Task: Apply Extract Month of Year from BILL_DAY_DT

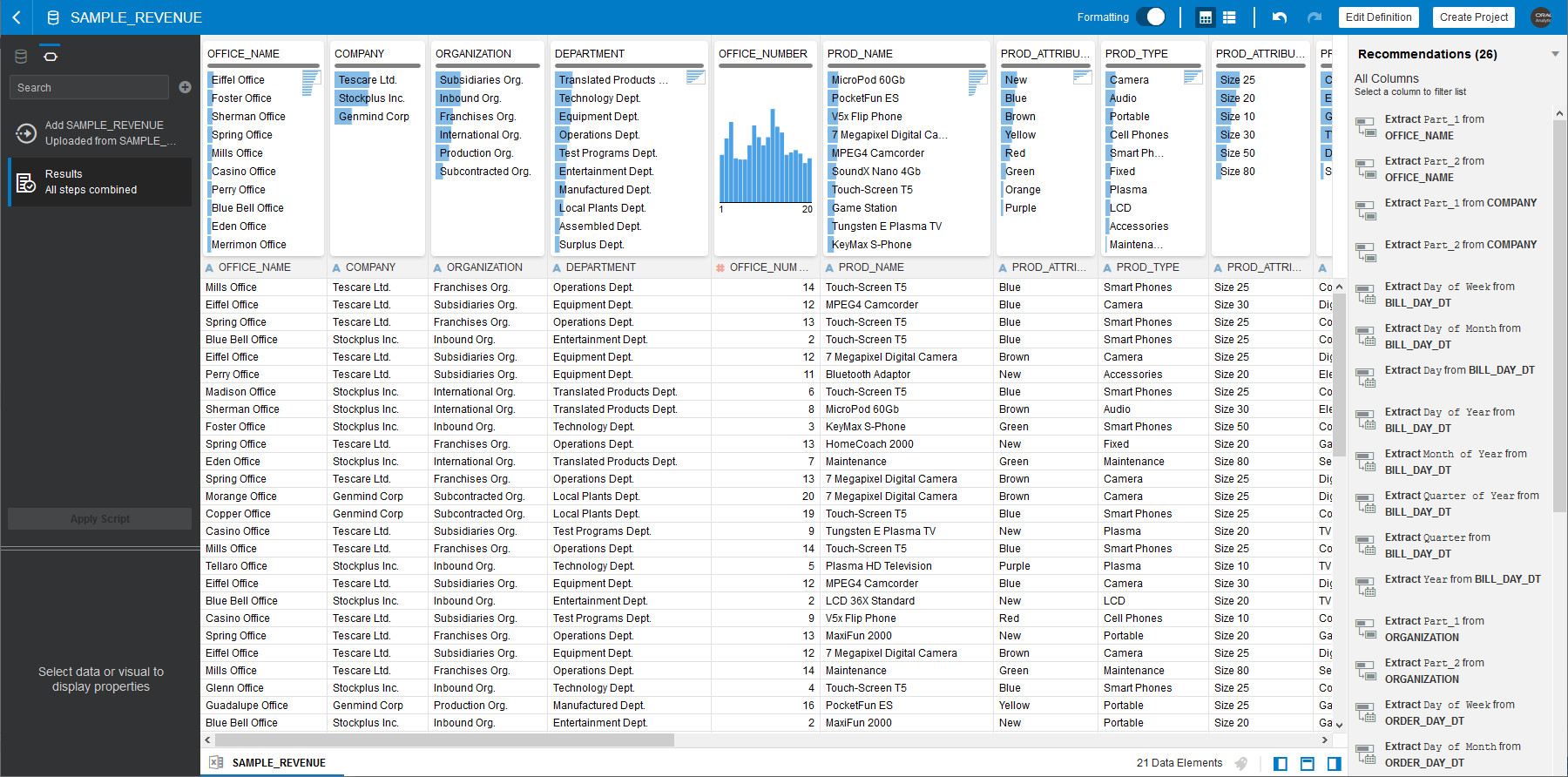Action: [1456, 462]
